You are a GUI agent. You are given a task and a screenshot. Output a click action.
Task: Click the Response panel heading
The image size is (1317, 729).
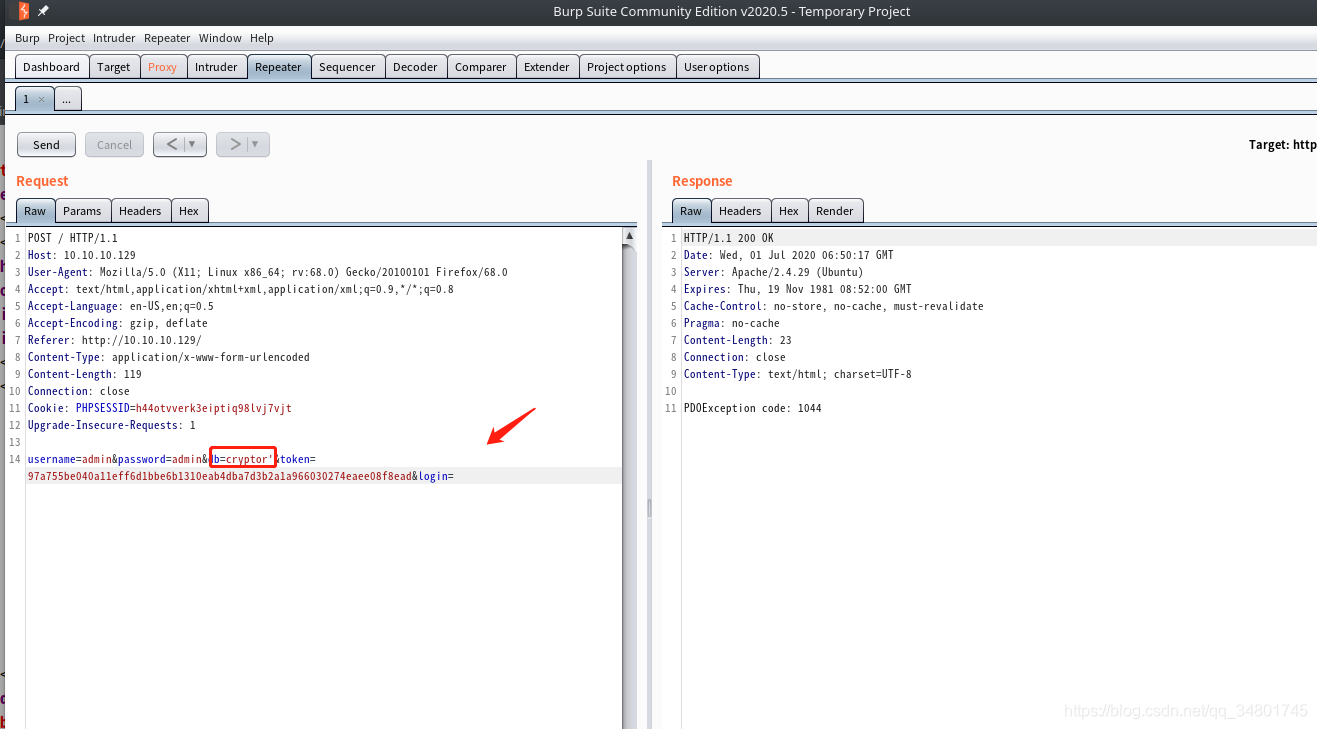[x=702, y=181]
